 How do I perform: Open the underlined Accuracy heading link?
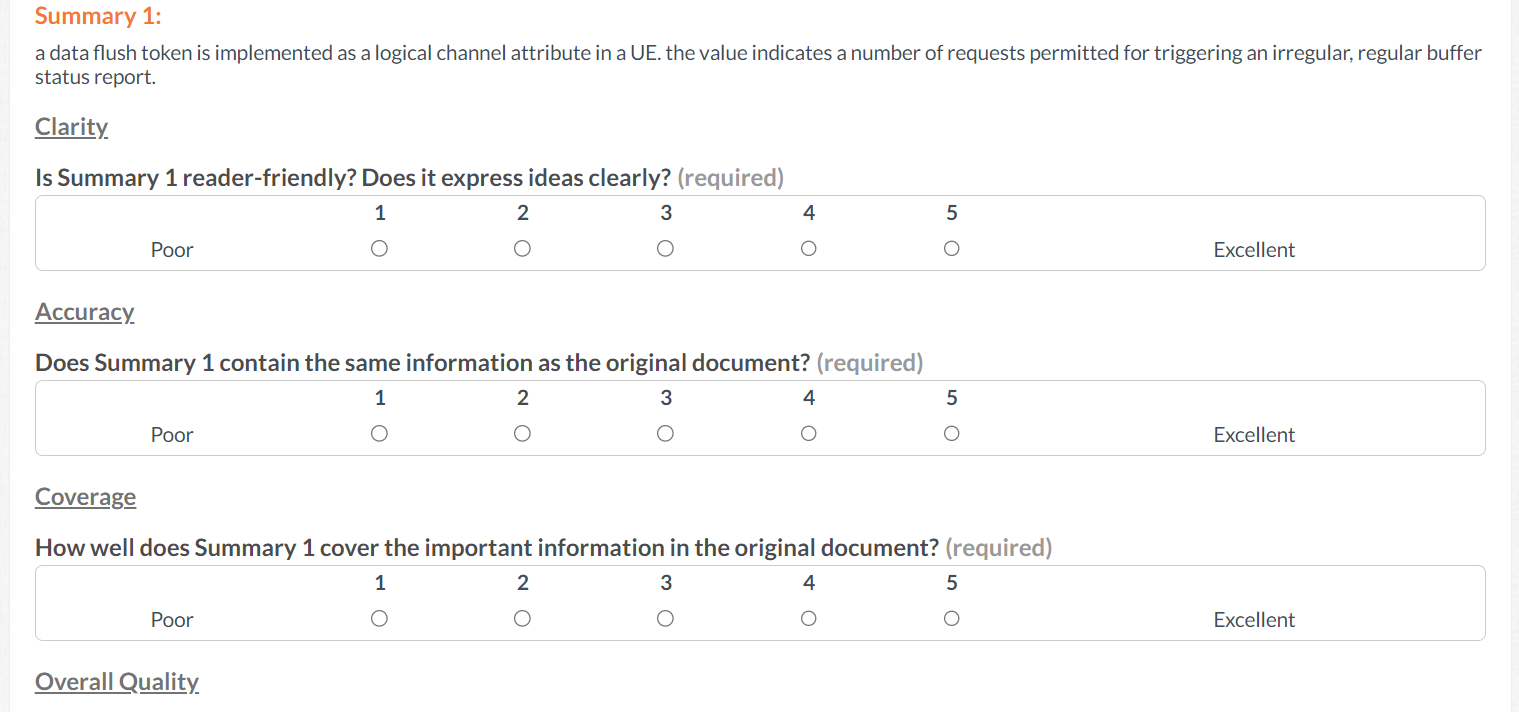click(x=84, y=312)
